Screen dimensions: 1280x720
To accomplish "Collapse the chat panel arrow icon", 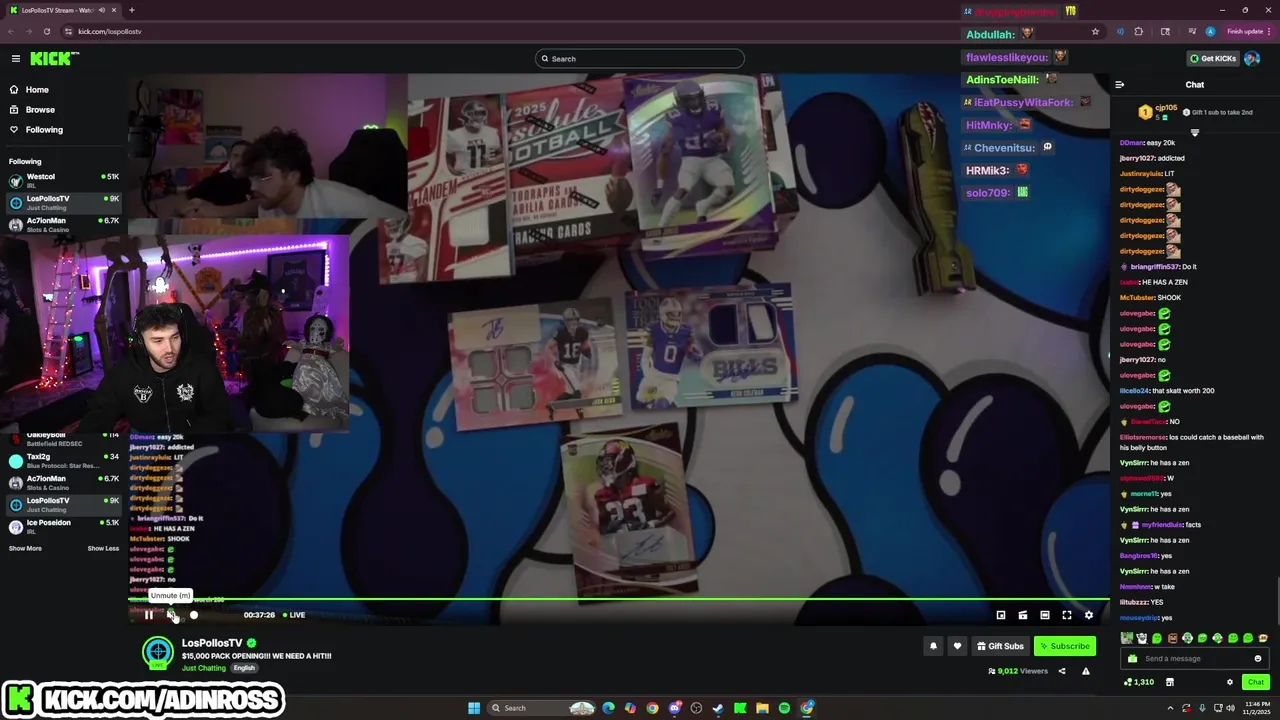I will (1120, 85).
